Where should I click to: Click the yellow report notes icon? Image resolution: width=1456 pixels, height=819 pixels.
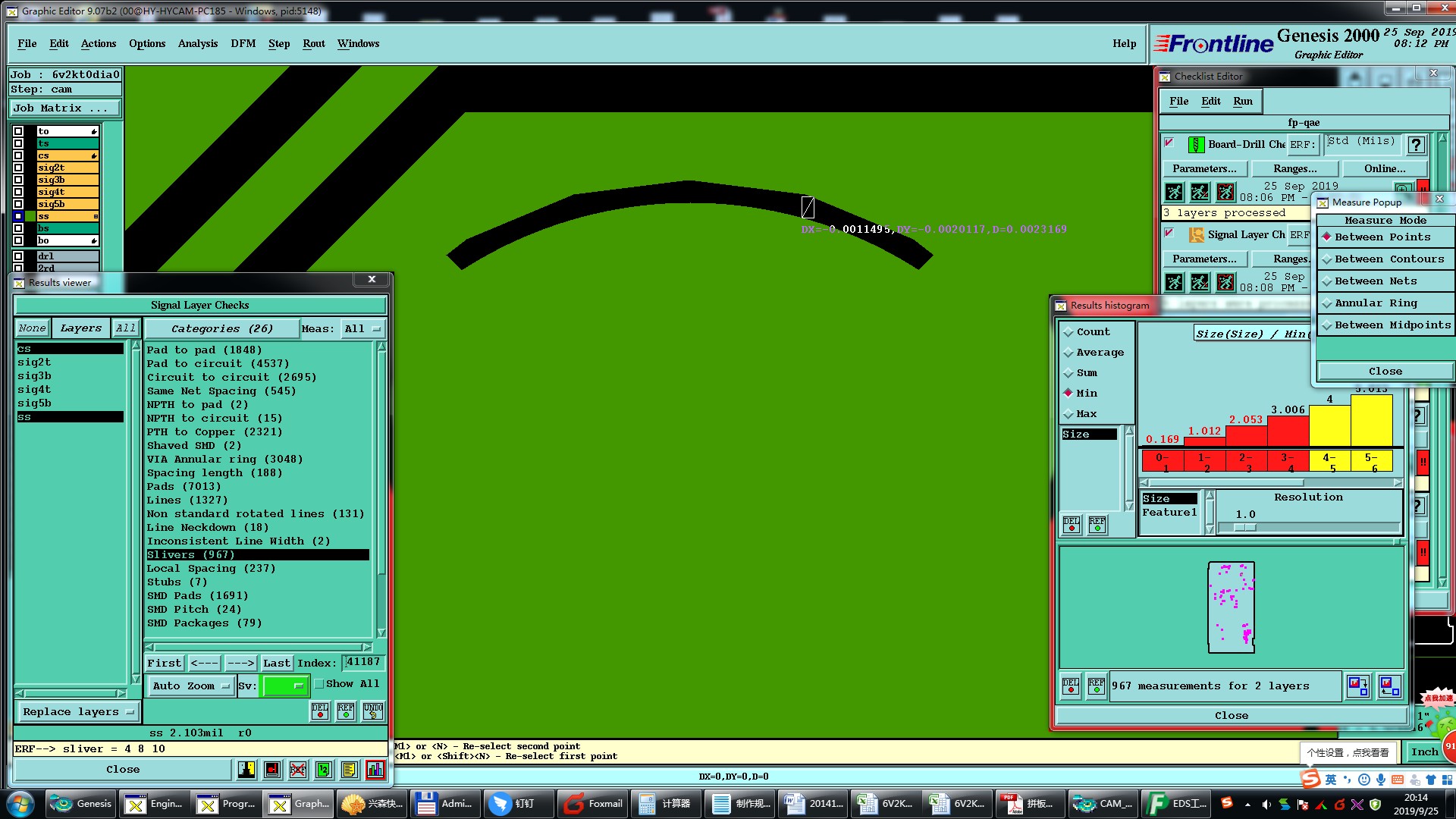(349, 770)
